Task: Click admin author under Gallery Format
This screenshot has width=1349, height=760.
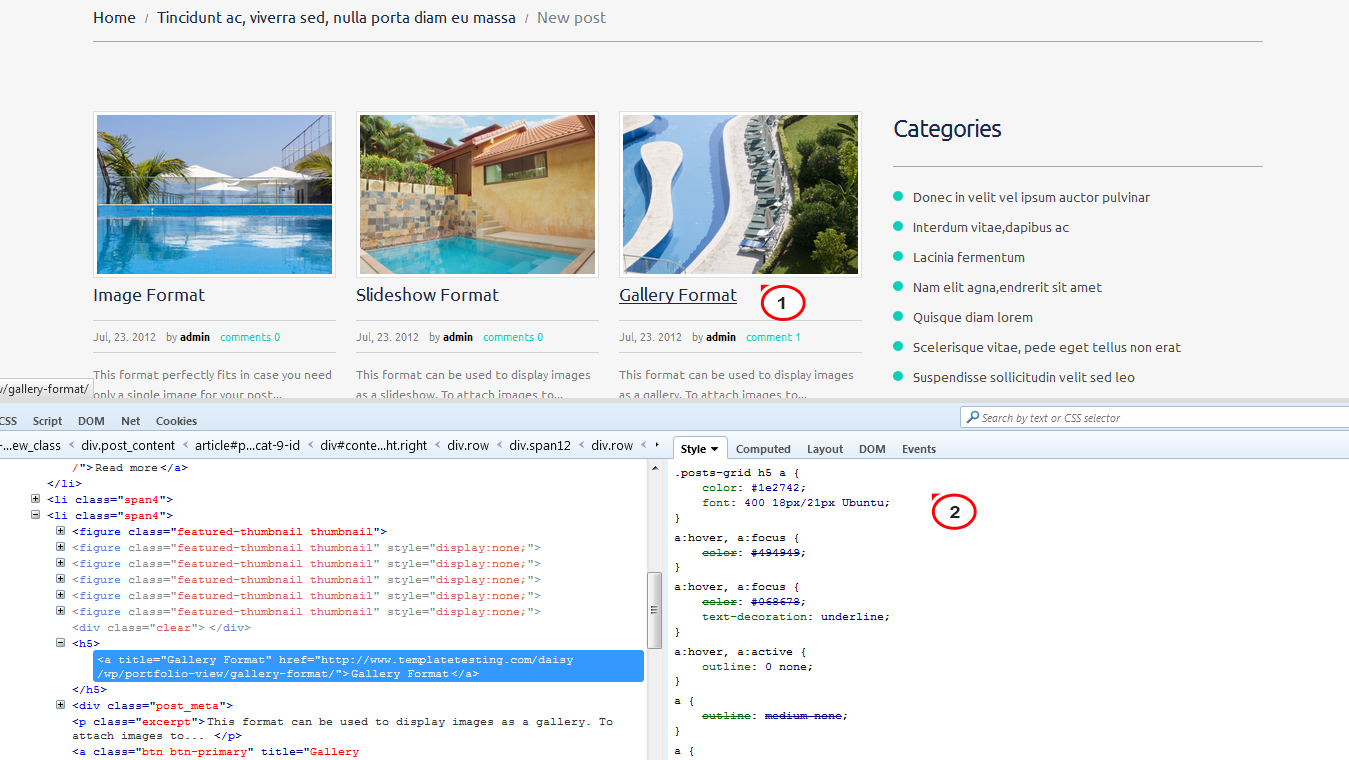Action: (x=721, y=337)
